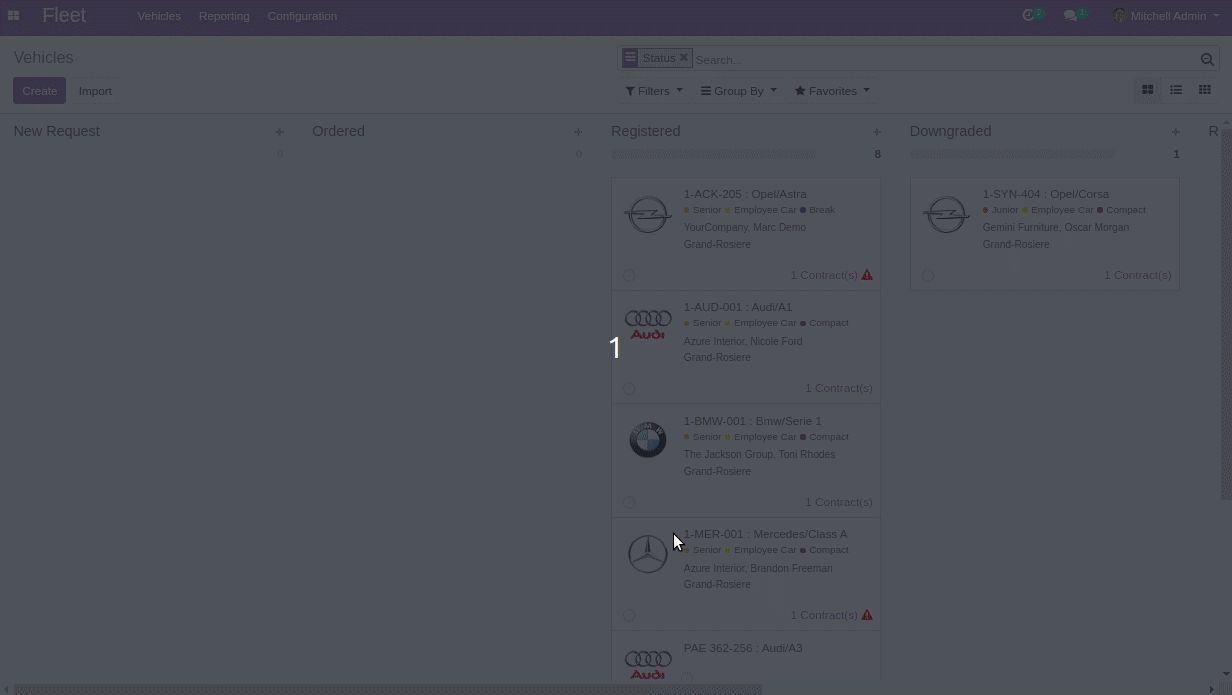Click the Downgraded column progress bar
Screen dimensions: 1232x695
(1012, 154)
